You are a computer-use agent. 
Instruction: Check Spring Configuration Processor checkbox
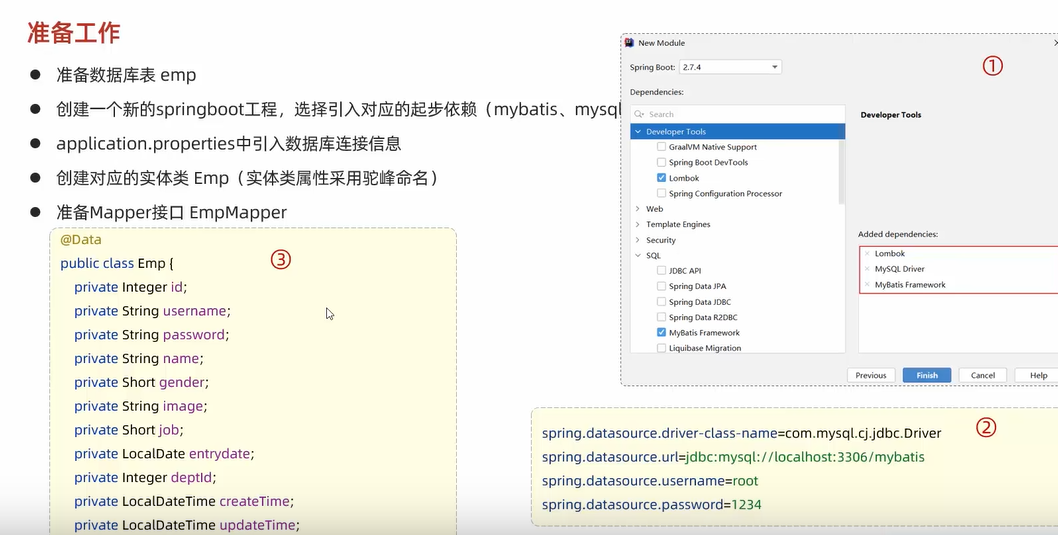point(661,194)
